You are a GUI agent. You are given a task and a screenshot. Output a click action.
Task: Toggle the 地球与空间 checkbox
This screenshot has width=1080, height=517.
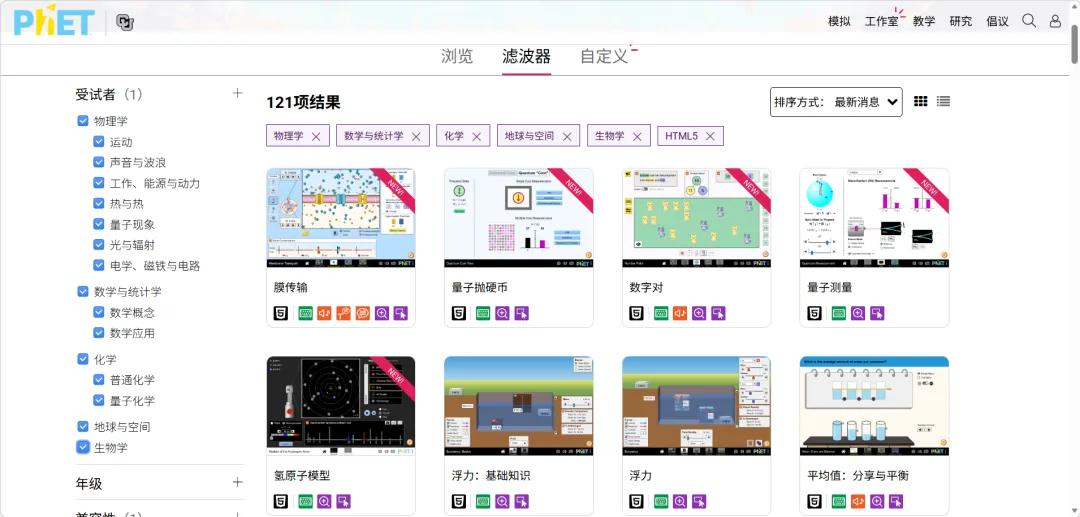[x=83, y=427]
